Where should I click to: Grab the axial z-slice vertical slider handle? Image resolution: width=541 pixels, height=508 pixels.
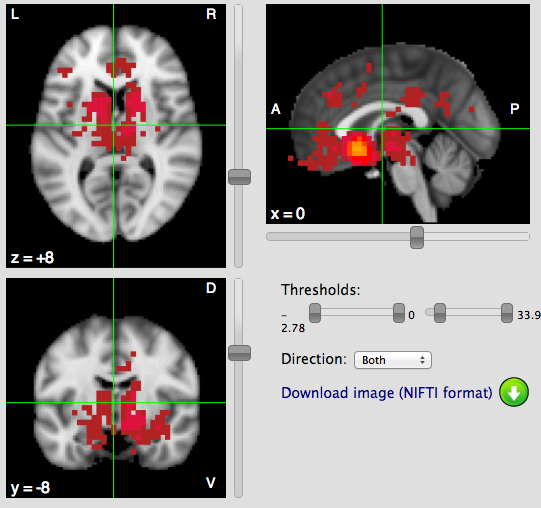[239, 177]
